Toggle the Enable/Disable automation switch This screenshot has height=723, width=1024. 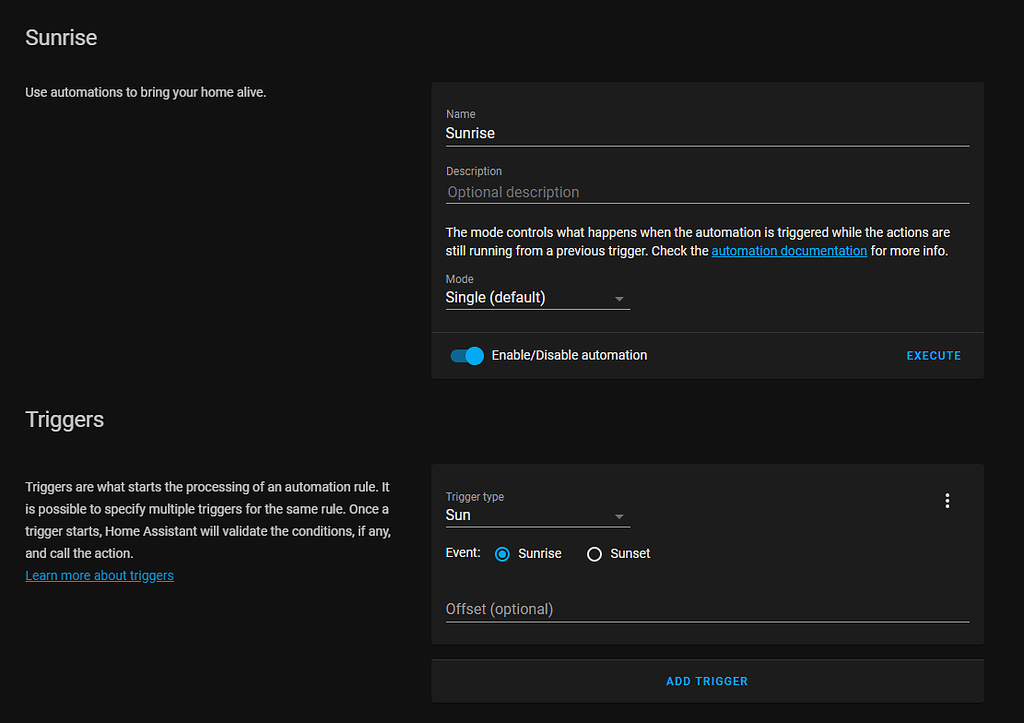(467, 356)
